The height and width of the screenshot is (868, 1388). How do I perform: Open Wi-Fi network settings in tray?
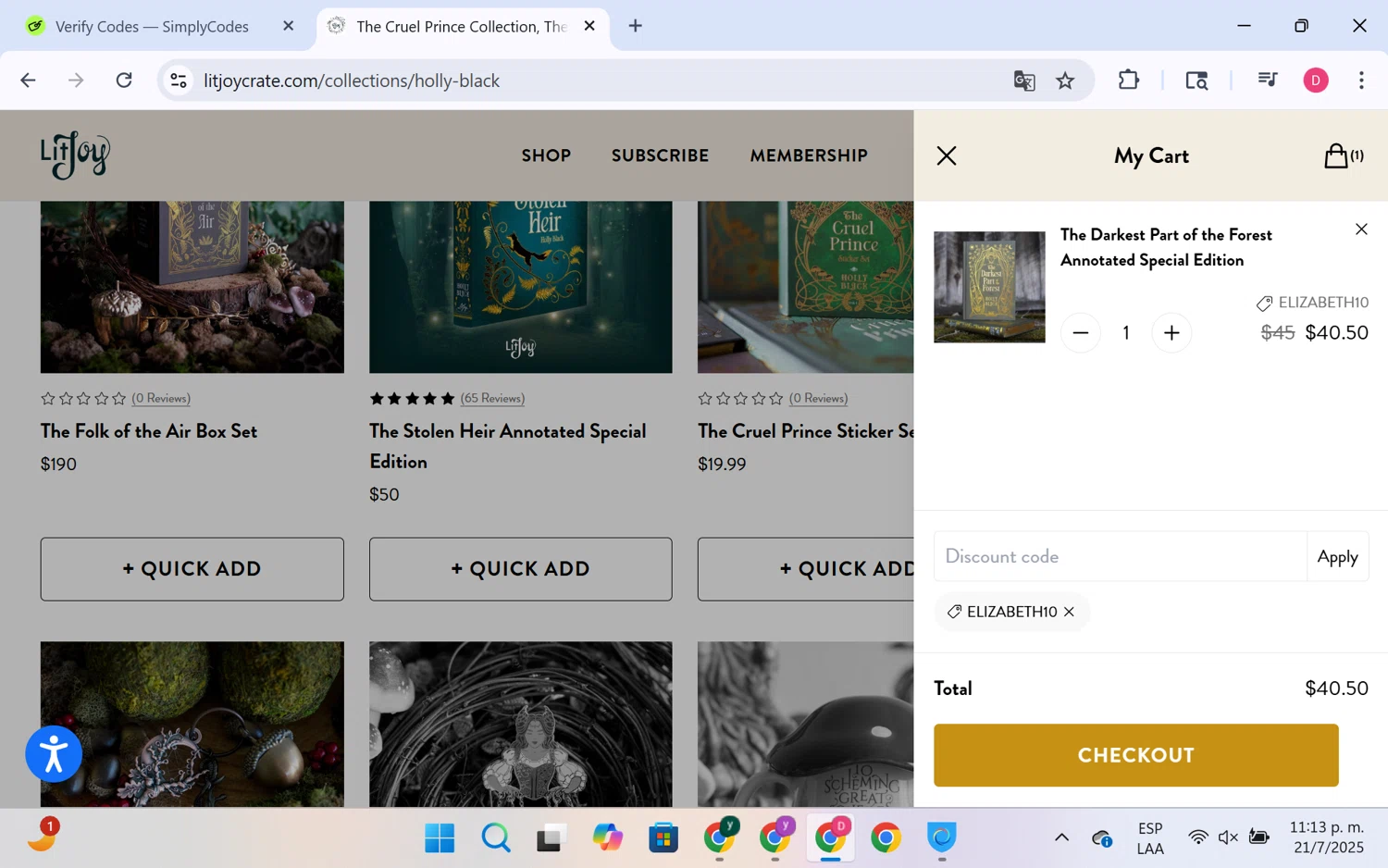pyautogui.click(x=1198, y=837)
